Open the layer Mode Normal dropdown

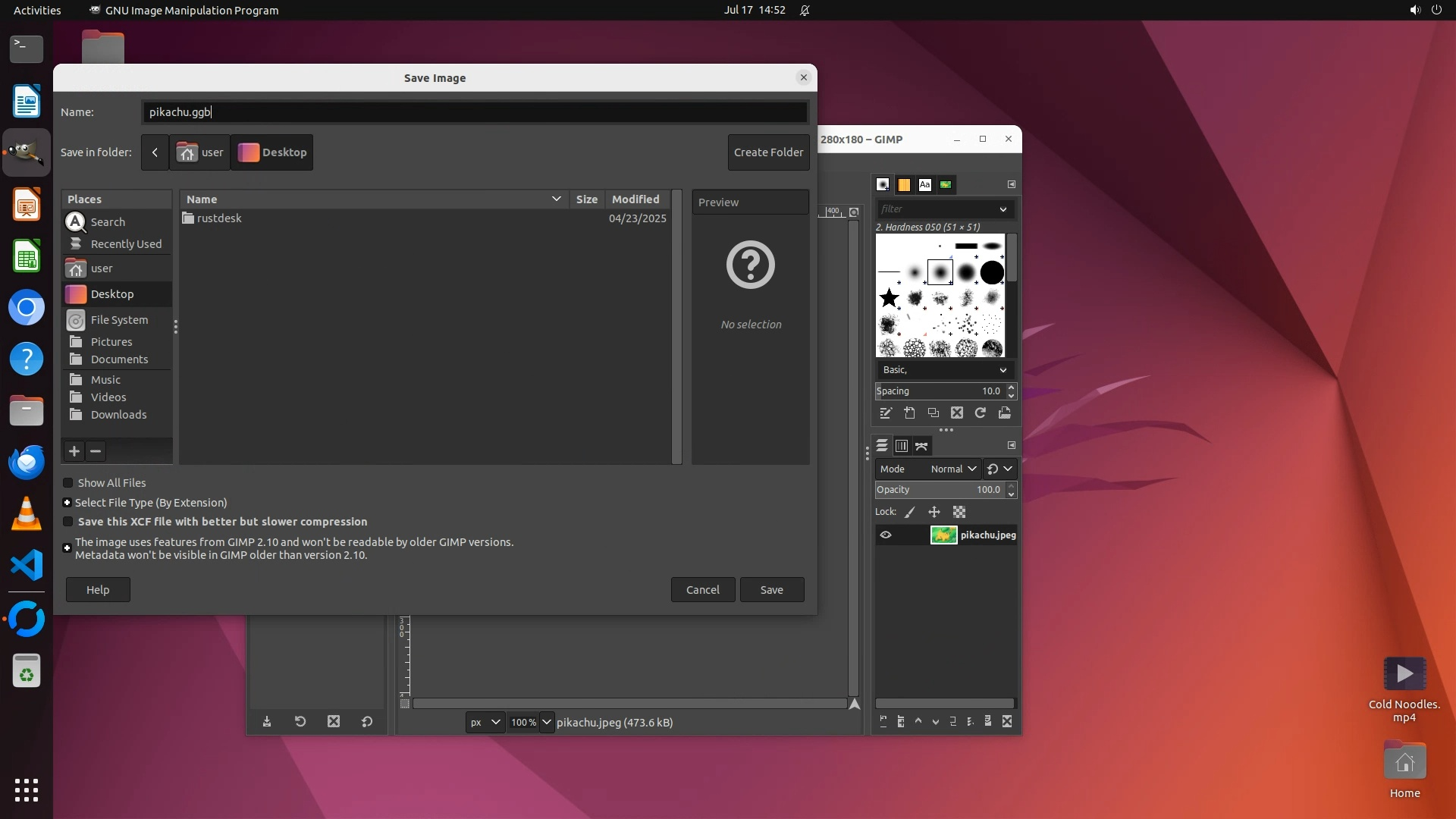952,469
